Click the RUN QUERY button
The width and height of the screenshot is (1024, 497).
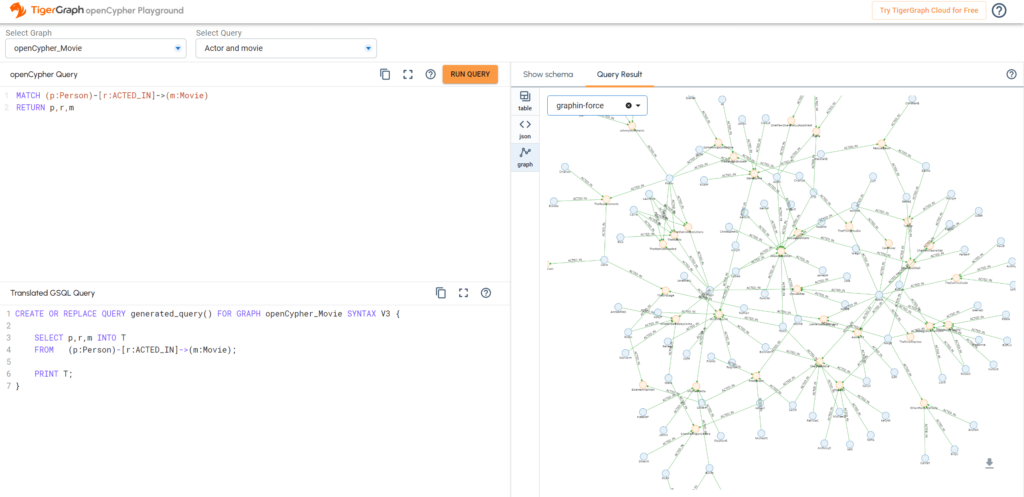(470, 74)
